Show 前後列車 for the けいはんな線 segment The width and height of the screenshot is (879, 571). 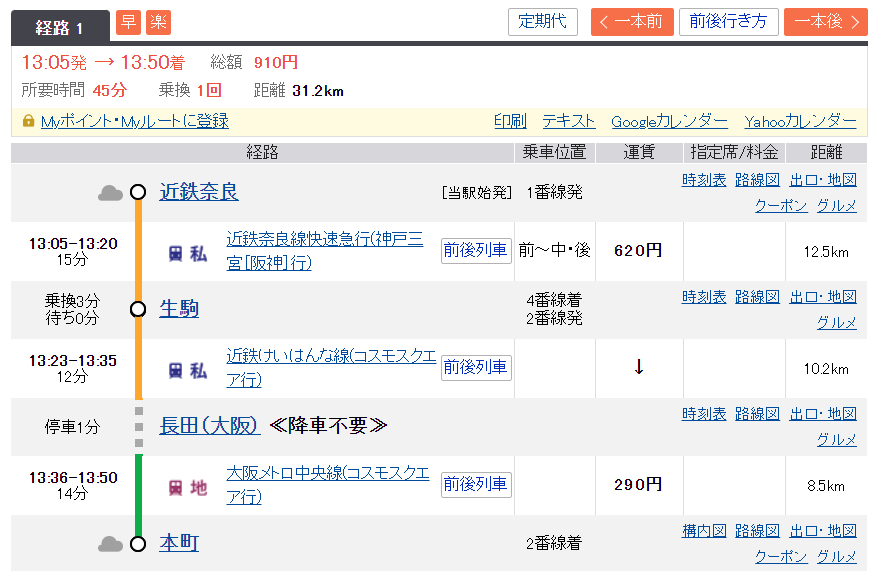tap(476, 367)
